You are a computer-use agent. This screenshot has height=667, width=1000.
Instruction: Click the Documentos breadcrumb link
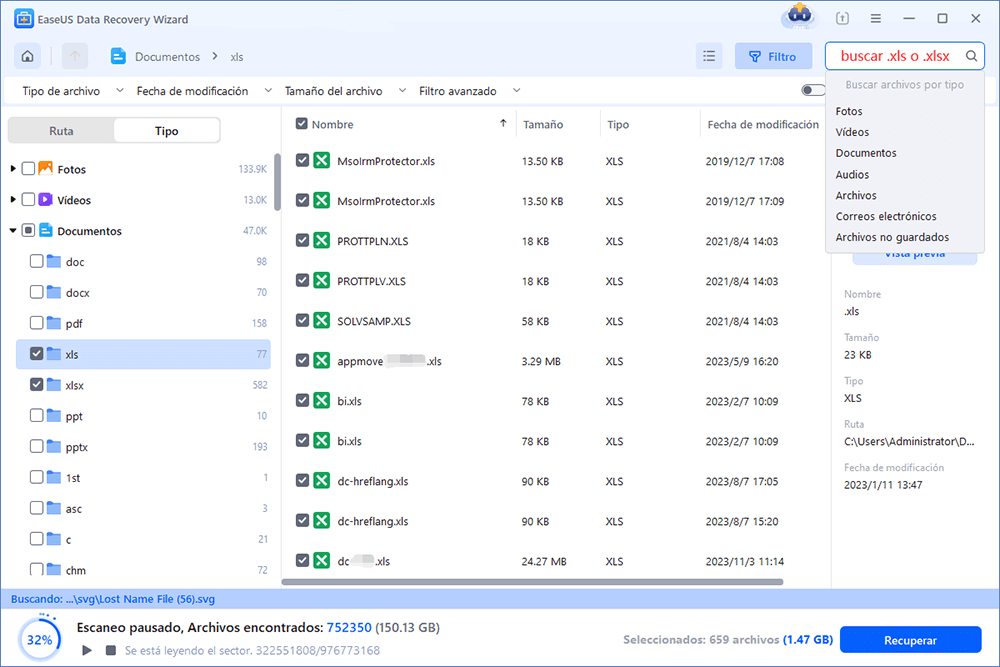click(167, 57)
